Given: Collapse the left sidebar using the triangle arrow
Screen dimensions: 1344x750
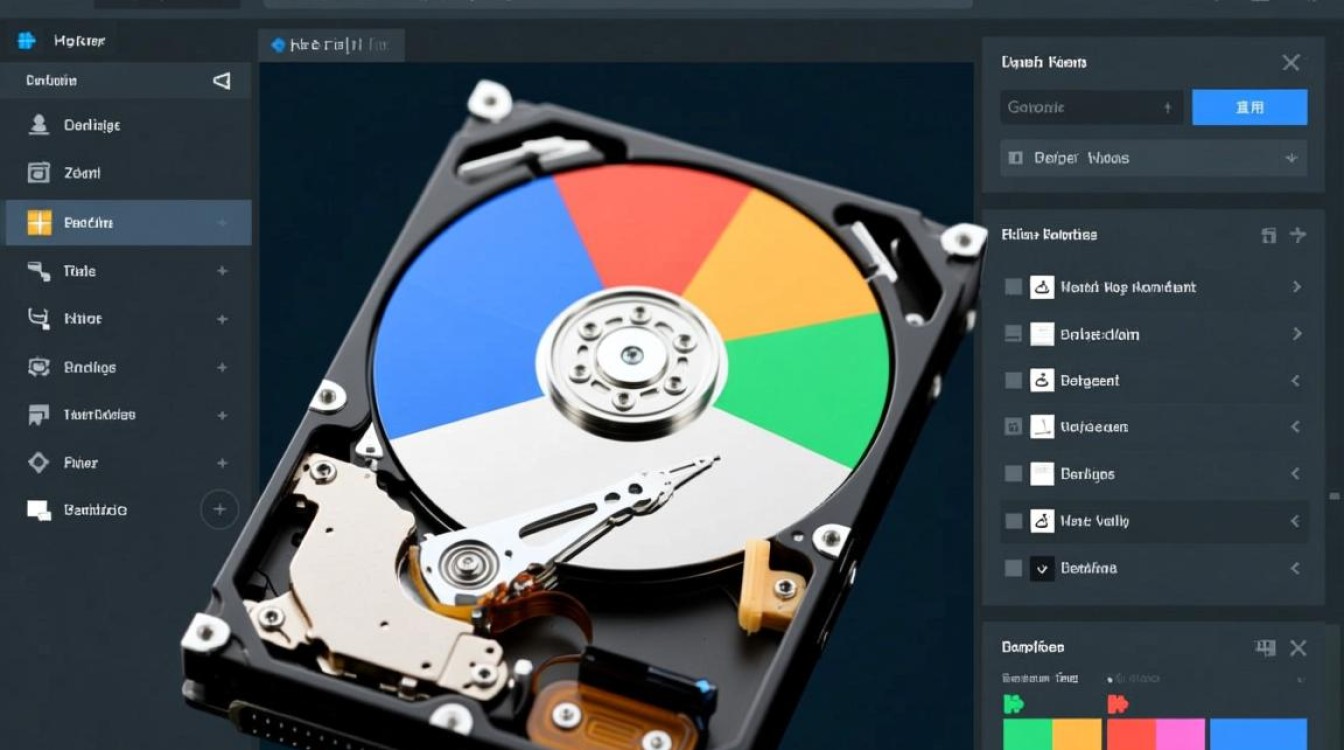Looking at the screenshot, I should 222,81.
